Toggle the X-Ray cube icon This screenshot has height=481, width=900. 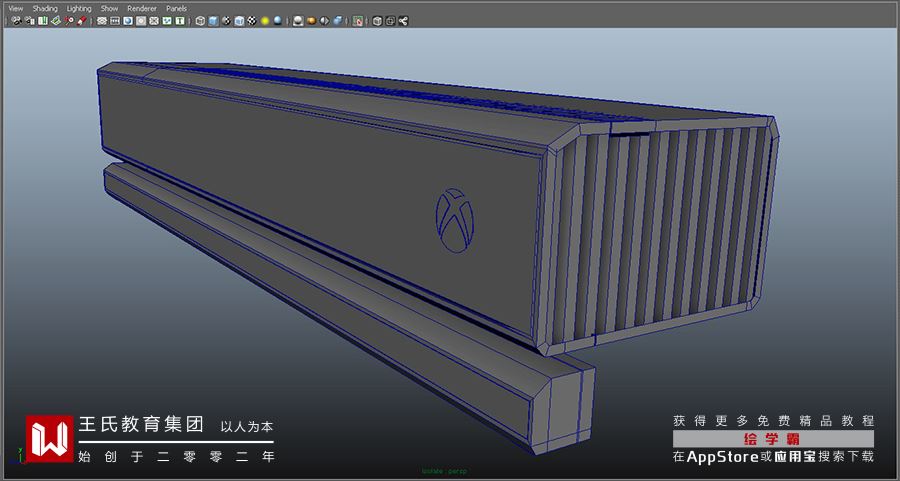click(378, 21)
